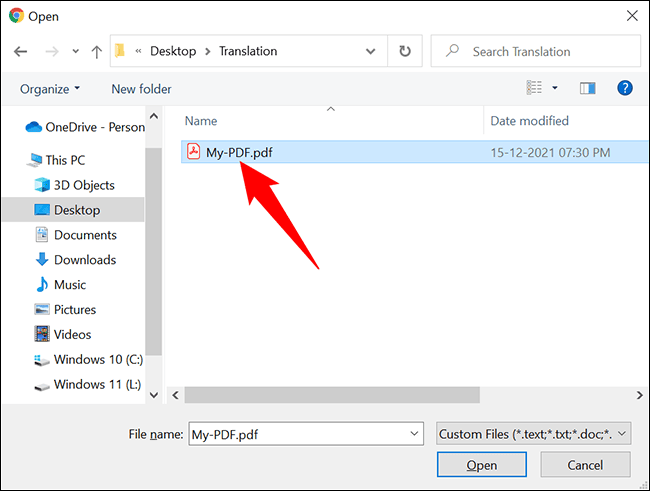Expand the view options arrow
This screenshot has height=491, width=650.
[x=555, y=88]
